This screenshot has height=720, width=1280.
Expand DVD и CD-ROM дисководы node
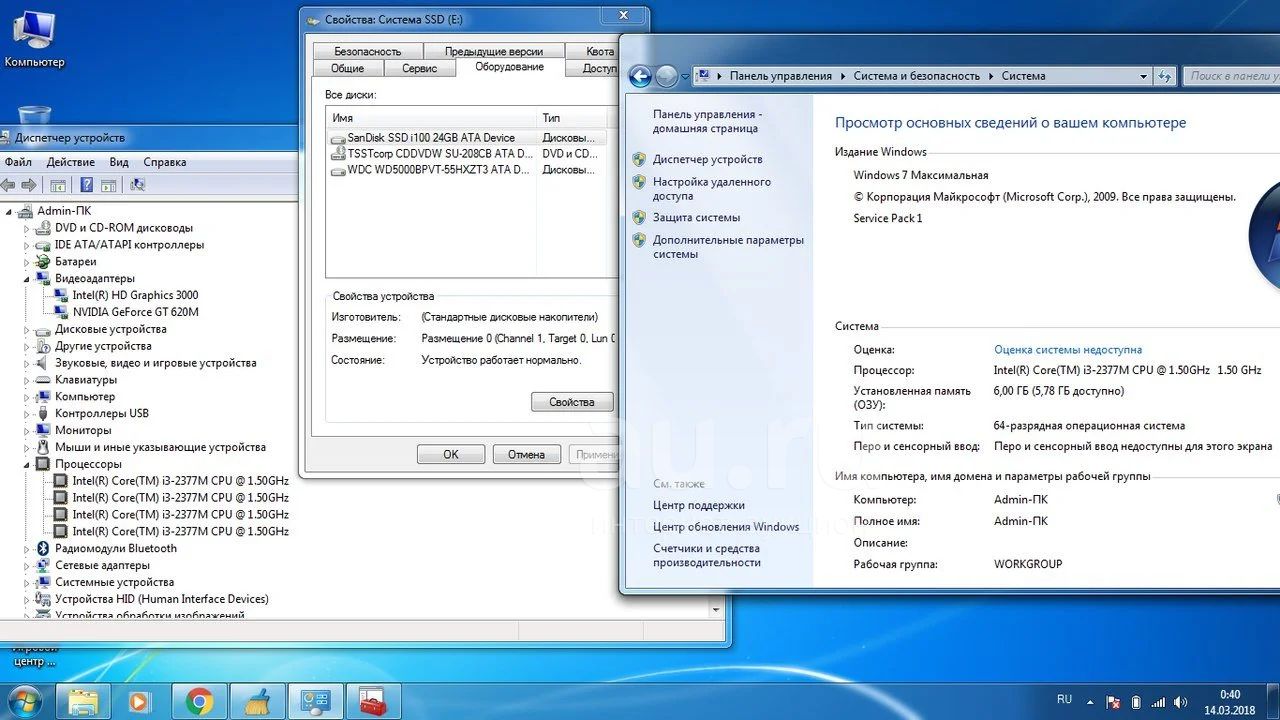coord(28,228)
